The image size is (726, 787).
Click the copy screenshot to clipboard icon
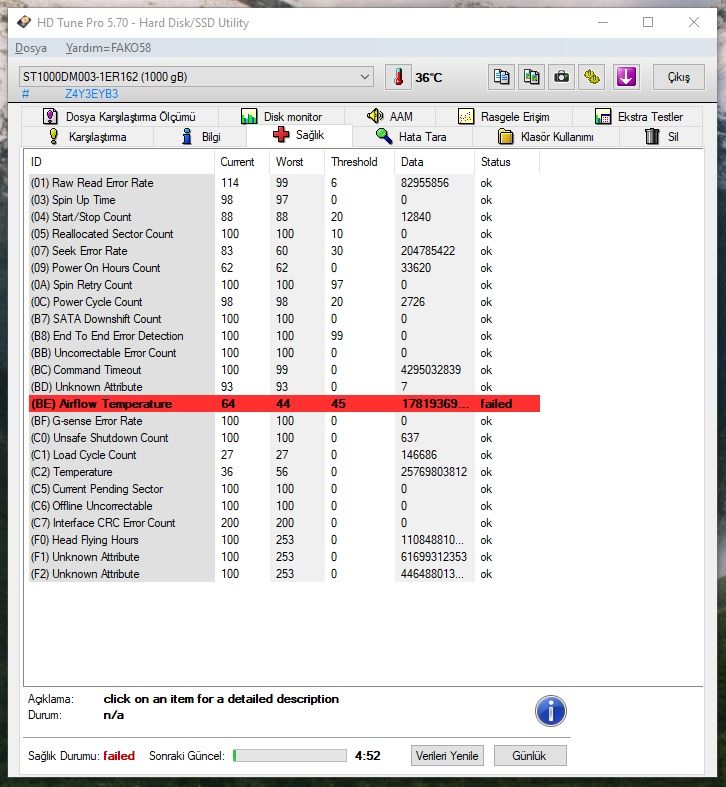[531, 77]
